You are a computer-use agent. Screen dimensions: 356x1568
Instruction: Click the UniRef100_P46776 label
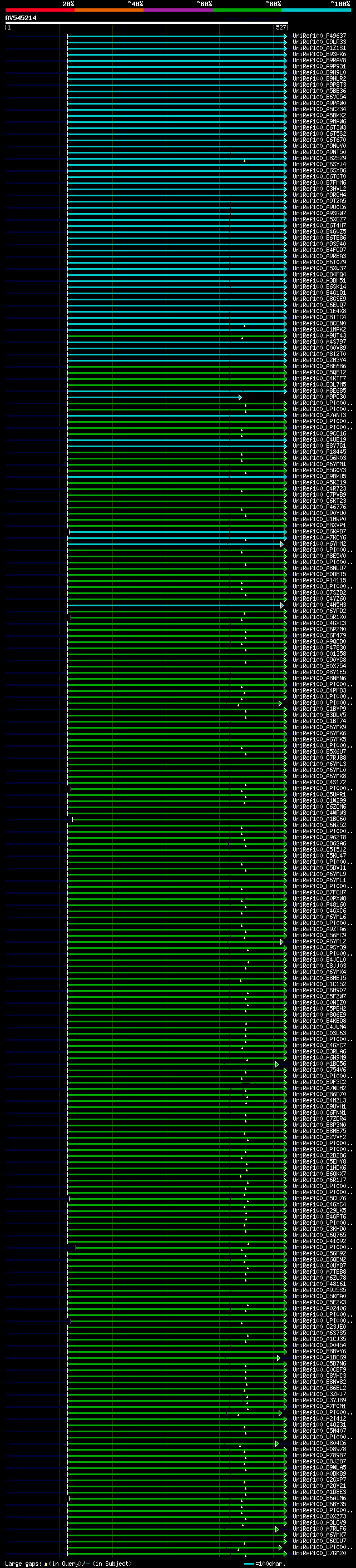click(319, 507)
